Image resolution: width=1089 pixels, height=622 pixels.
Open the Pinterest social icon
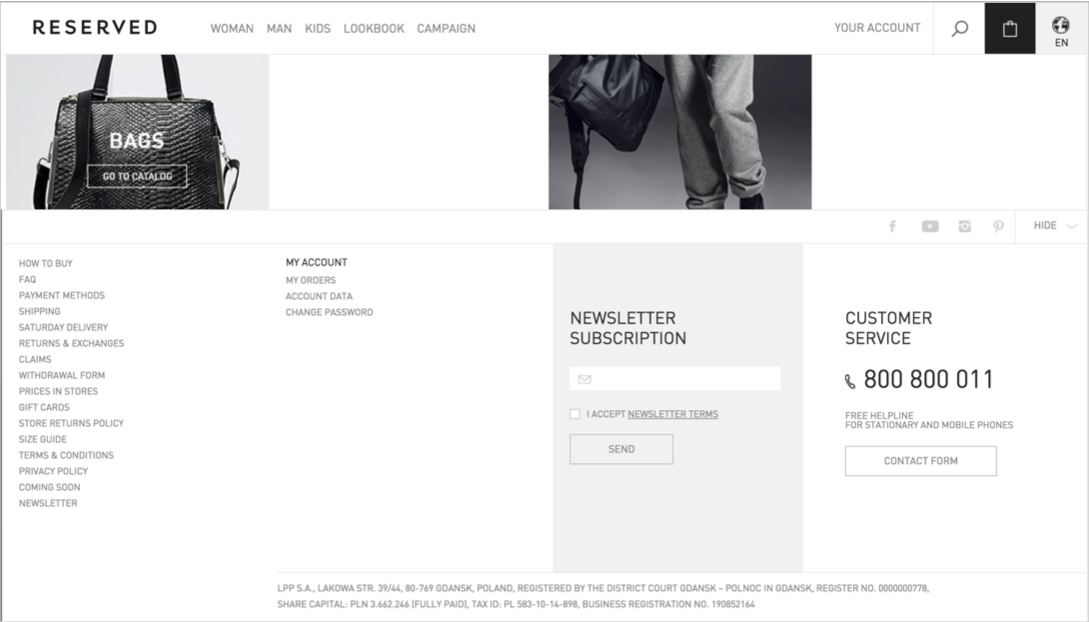(x=998, y=226)
